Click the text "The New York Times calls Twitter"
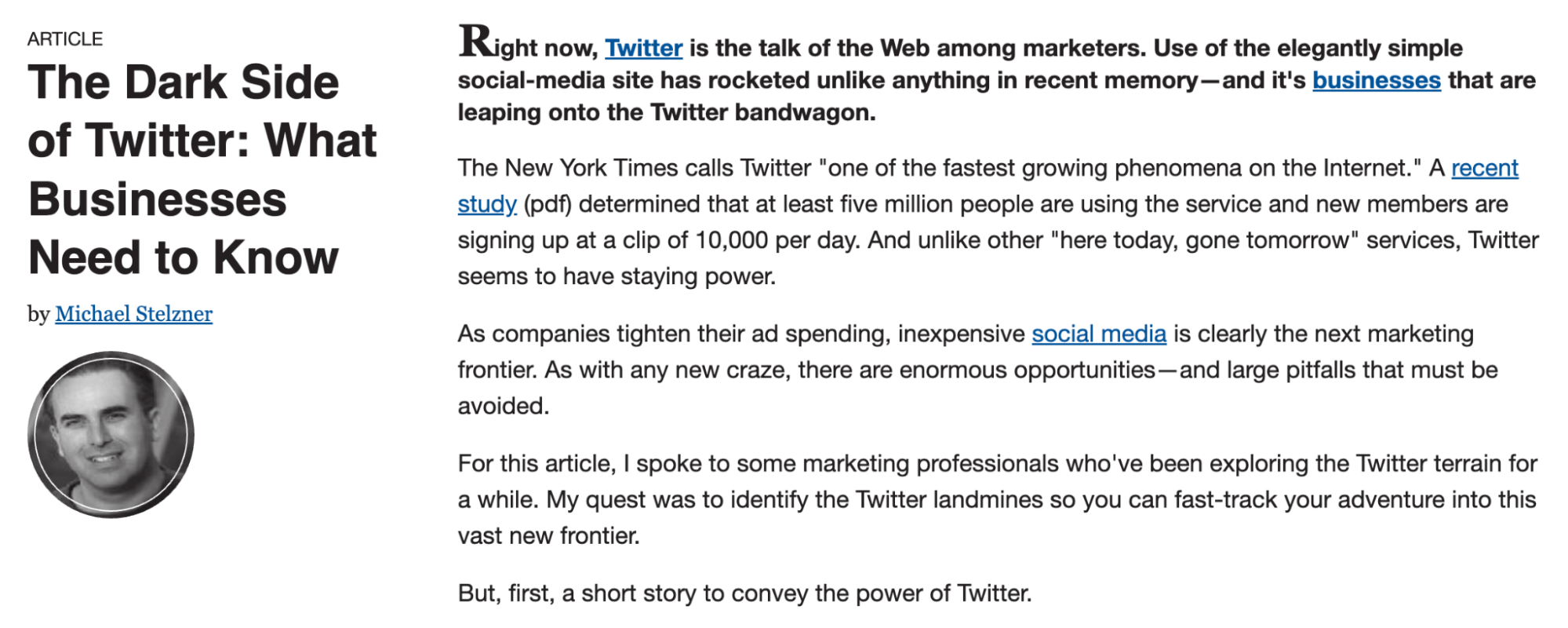1568x628 pixels. tap(634, 168)
